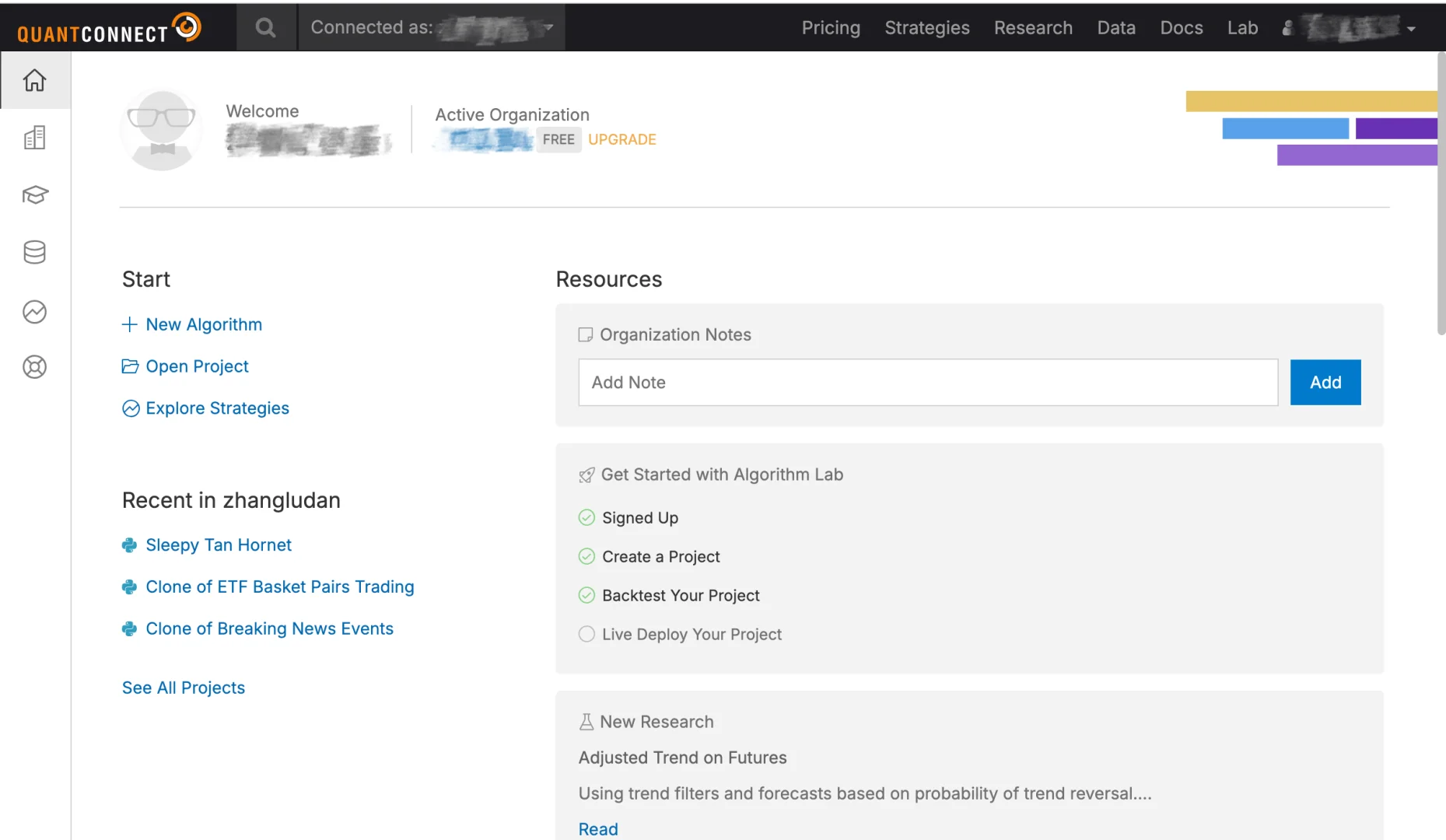Open the Organization building icon in sidebar
Viewport: 1446px width, 840px height.
coord(35,138)
